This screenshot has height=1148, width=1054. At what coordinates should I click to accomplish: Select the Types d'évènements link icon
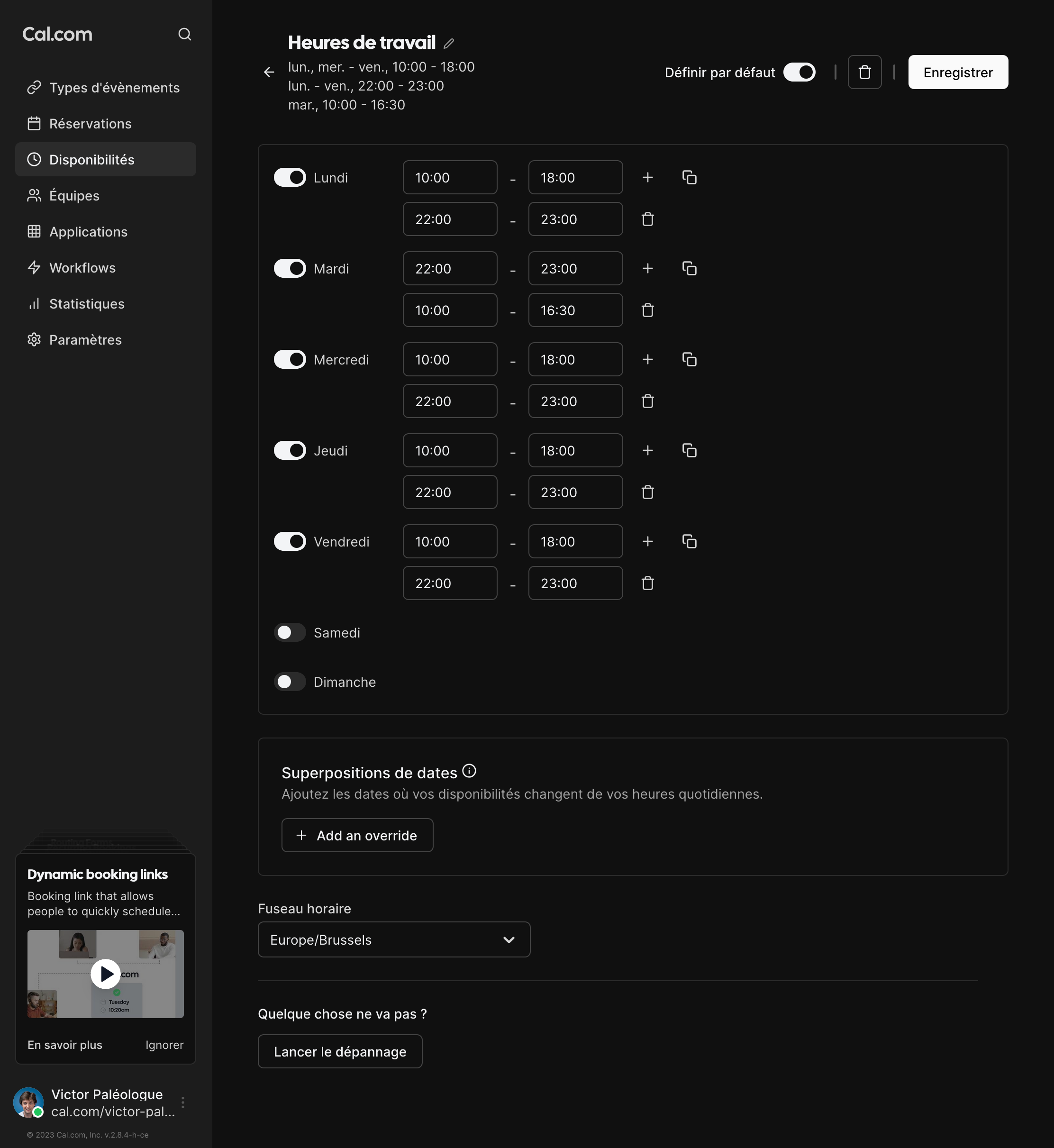tap(34, 87)
